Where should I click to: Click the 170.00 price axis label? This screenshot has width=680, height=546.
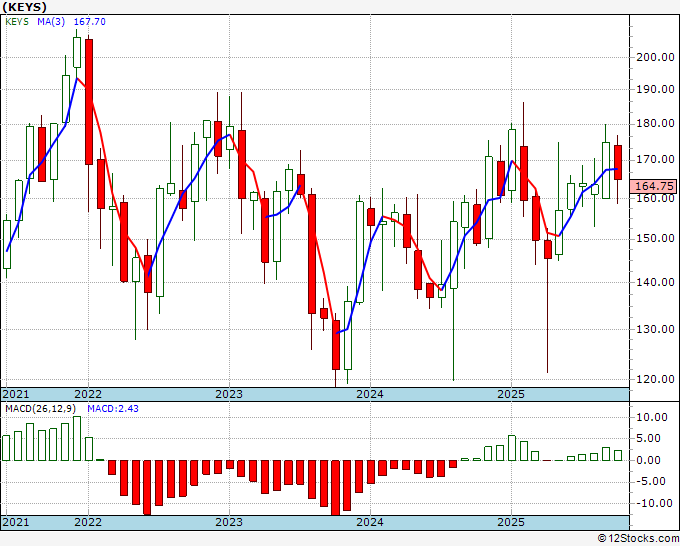(x=655, y=160)
